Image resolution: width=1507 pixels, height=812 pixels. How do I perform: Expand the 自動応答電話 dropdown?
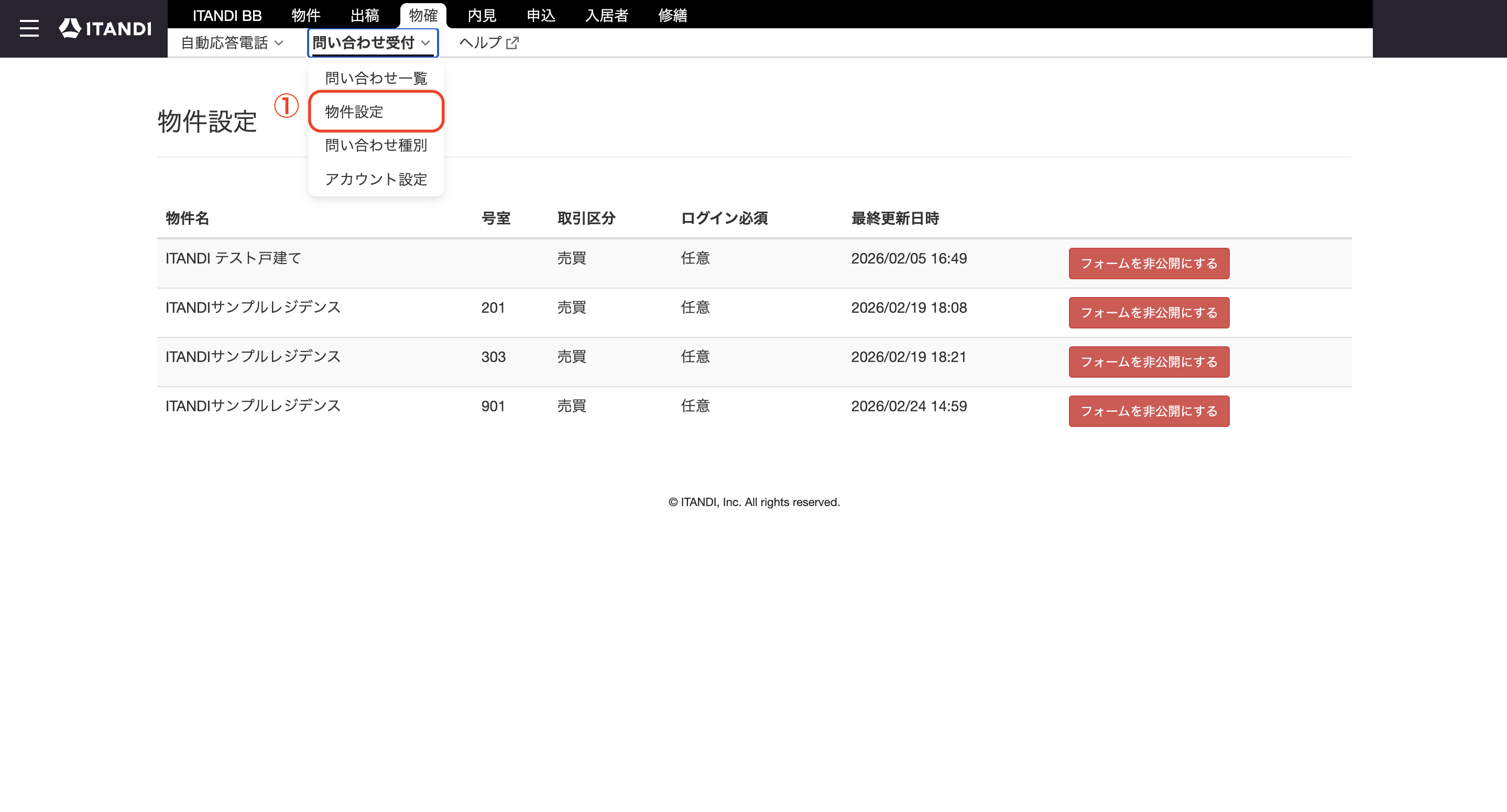(x=232, y=43)
